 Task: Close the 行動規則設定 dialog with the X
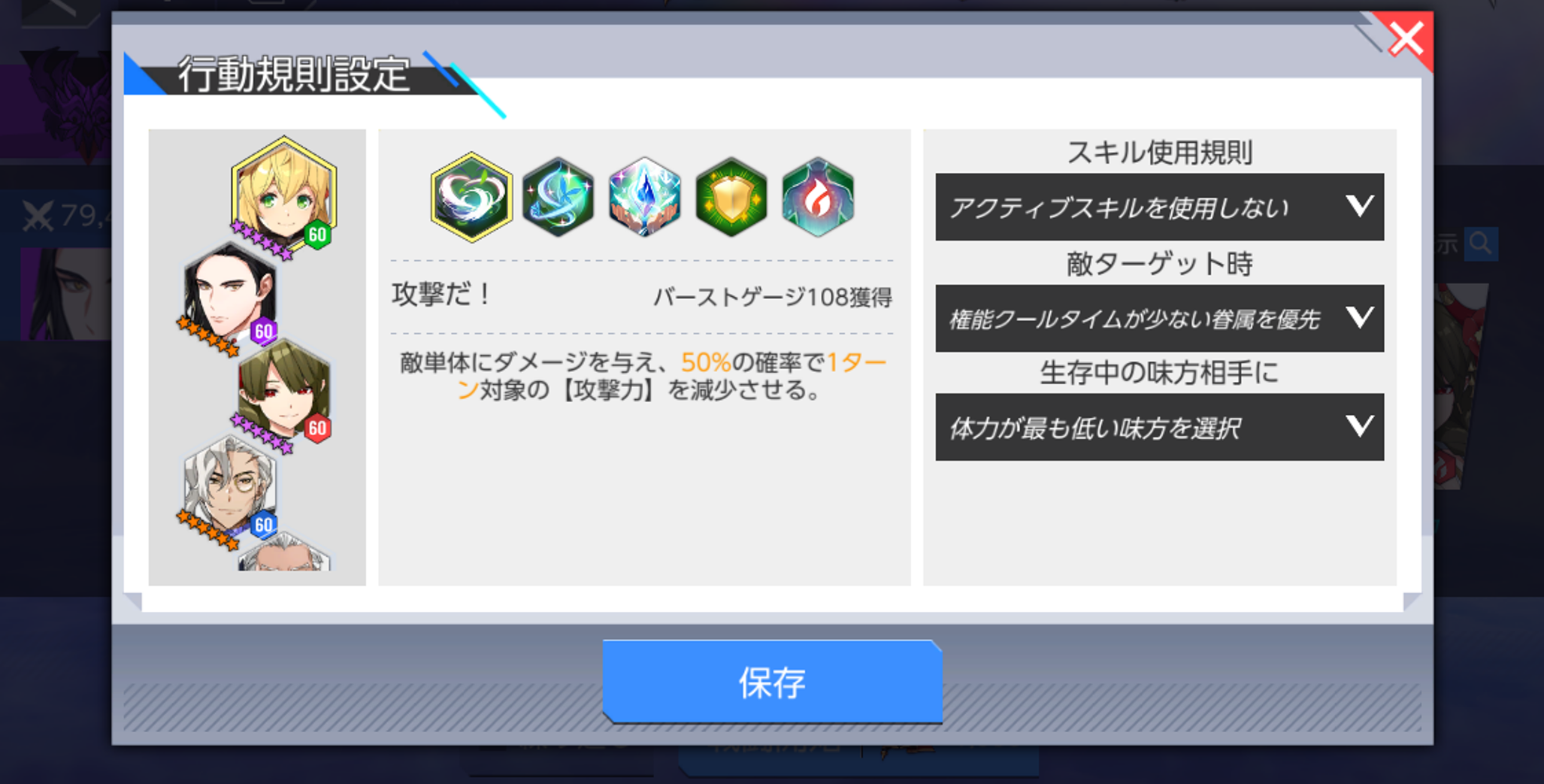[1406, 39]
